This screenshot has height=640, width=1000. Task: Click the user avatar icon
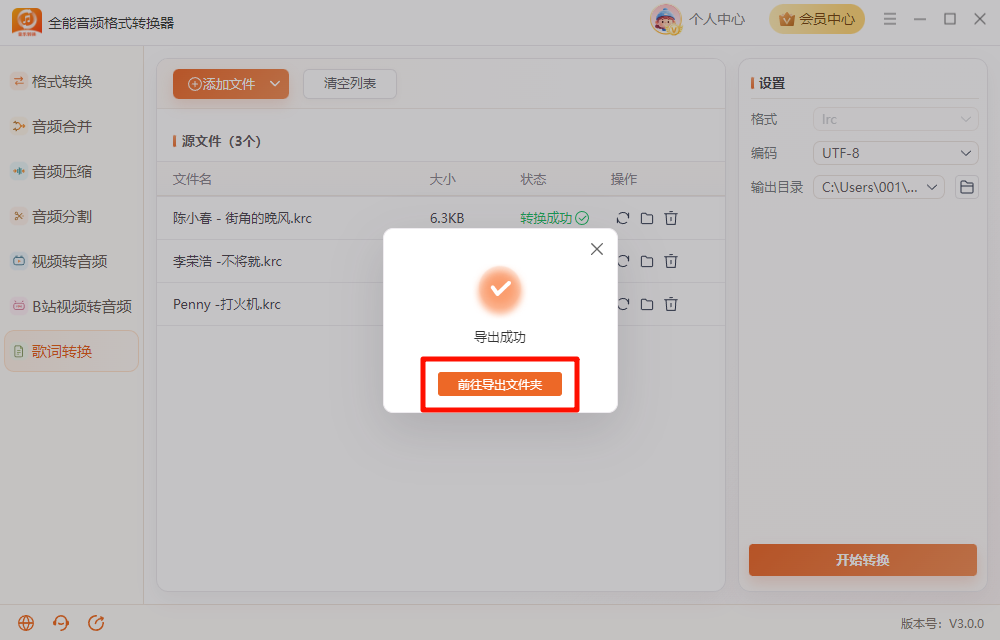[666, 20]
